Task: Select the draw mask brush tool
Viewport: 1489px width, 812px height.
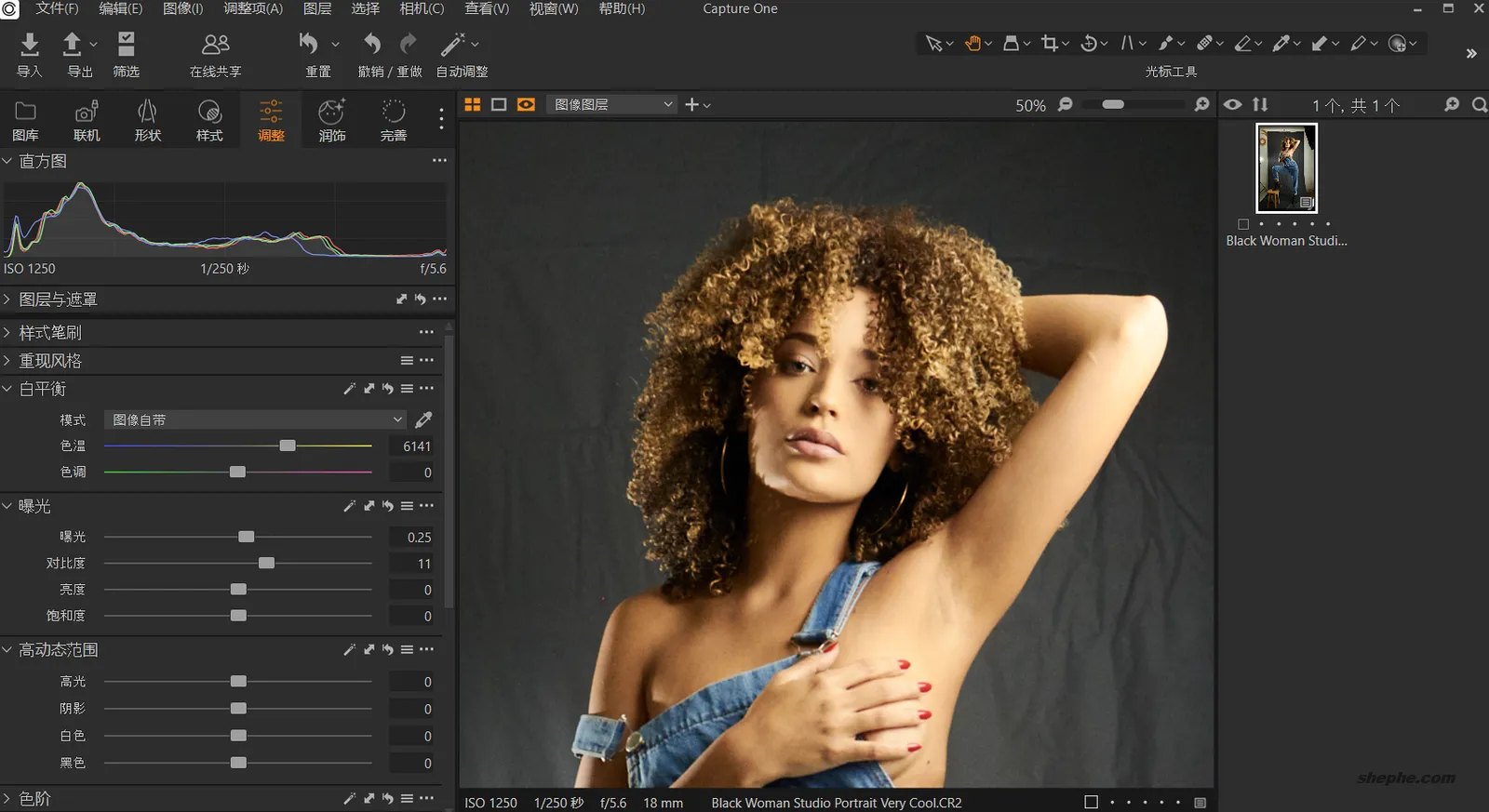Action: (1165, 44)
